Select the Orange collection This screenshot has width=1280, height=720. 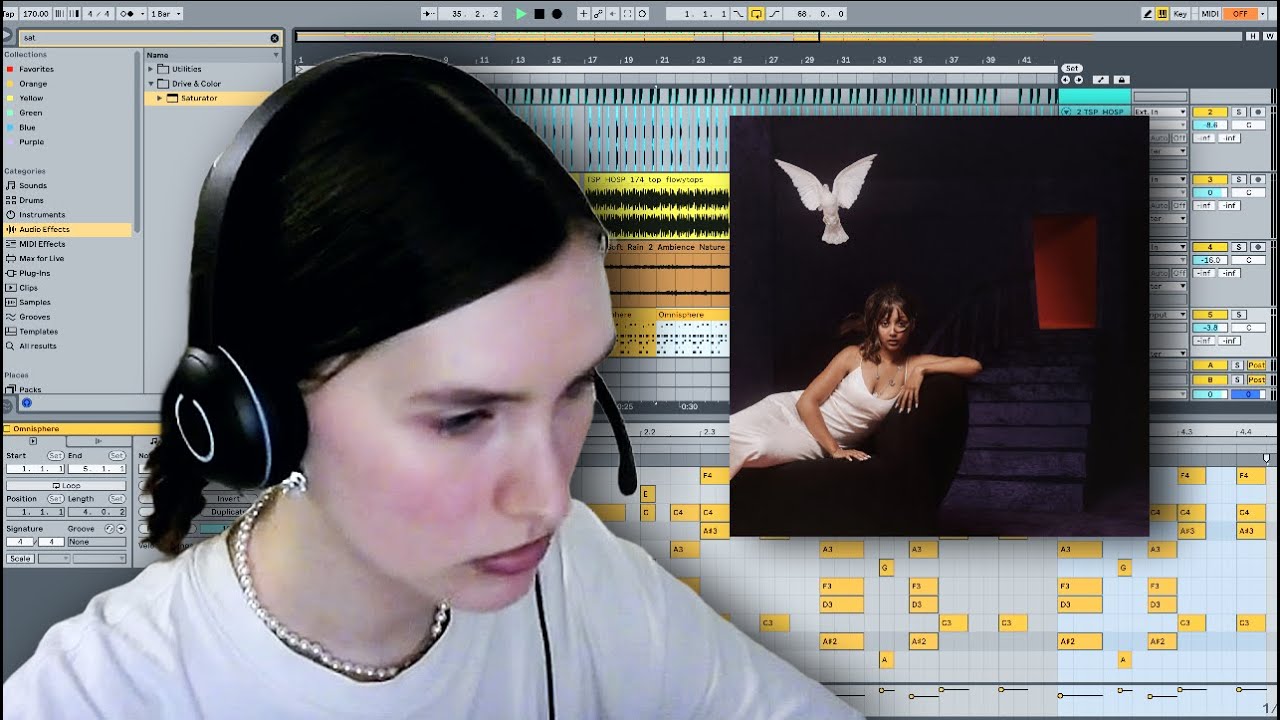tap(33, 84)
